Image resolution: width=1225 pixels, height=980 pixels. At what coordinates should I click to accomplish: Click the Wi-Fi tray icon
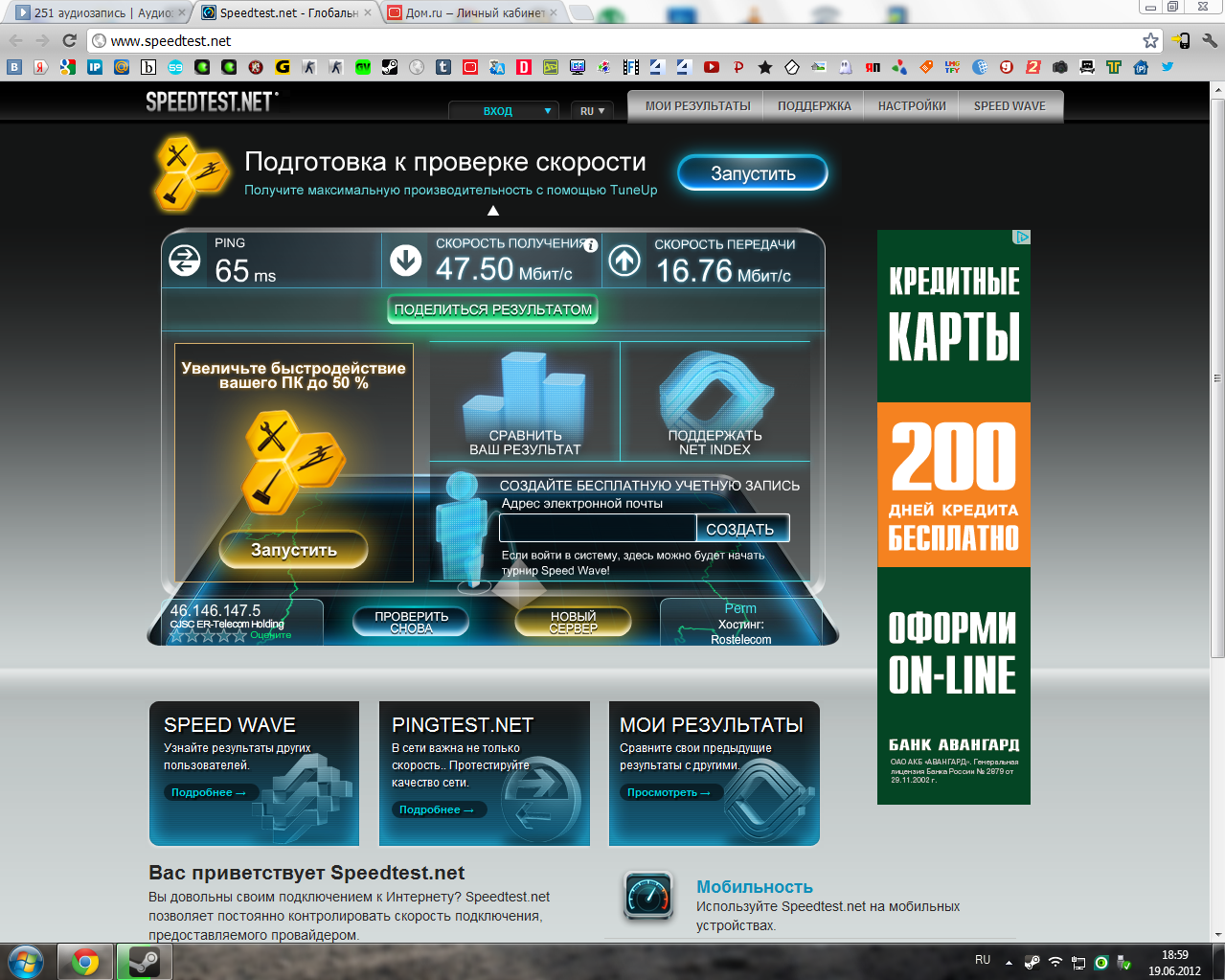pos(1055,962)
